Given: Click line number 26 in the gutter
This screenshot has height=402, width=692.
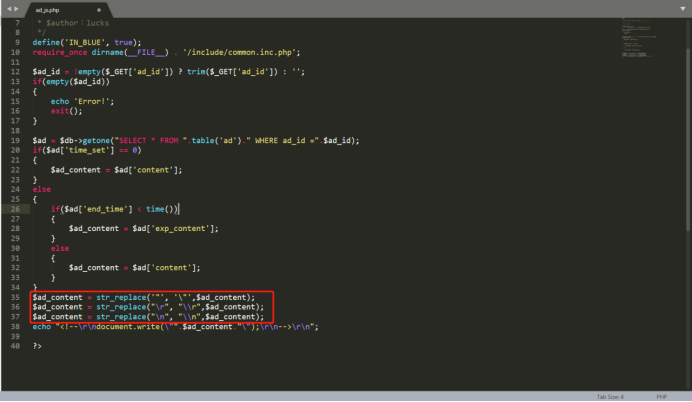Looking at the screenshot, I should tap(15, 209).
